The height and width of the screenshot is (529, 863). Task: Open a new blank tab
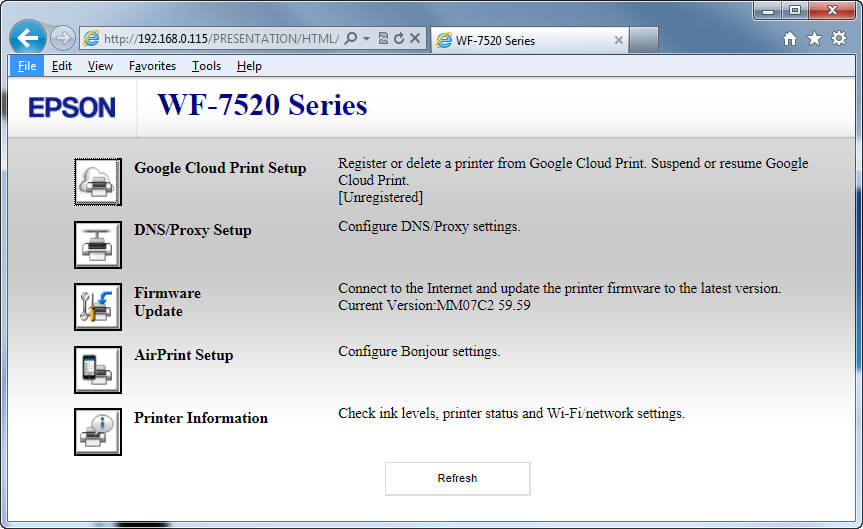[643, 40]
